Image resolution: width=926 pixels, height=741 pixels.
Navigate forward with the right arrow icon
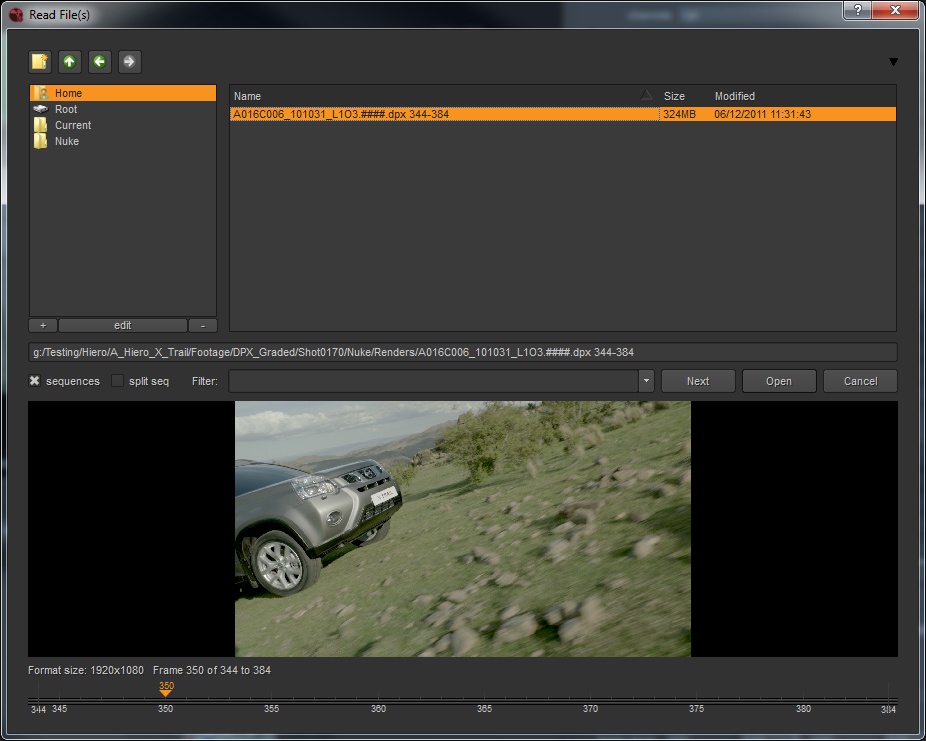[x=129, y=62]
